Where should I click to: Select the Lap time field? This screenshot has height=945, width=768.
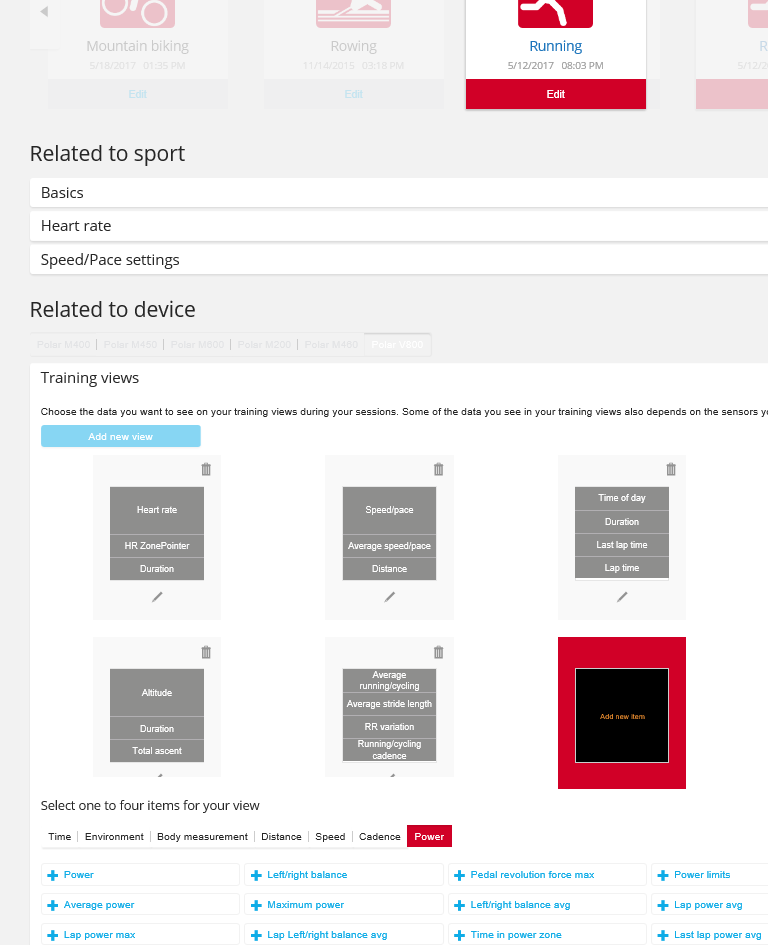[622, 568]
